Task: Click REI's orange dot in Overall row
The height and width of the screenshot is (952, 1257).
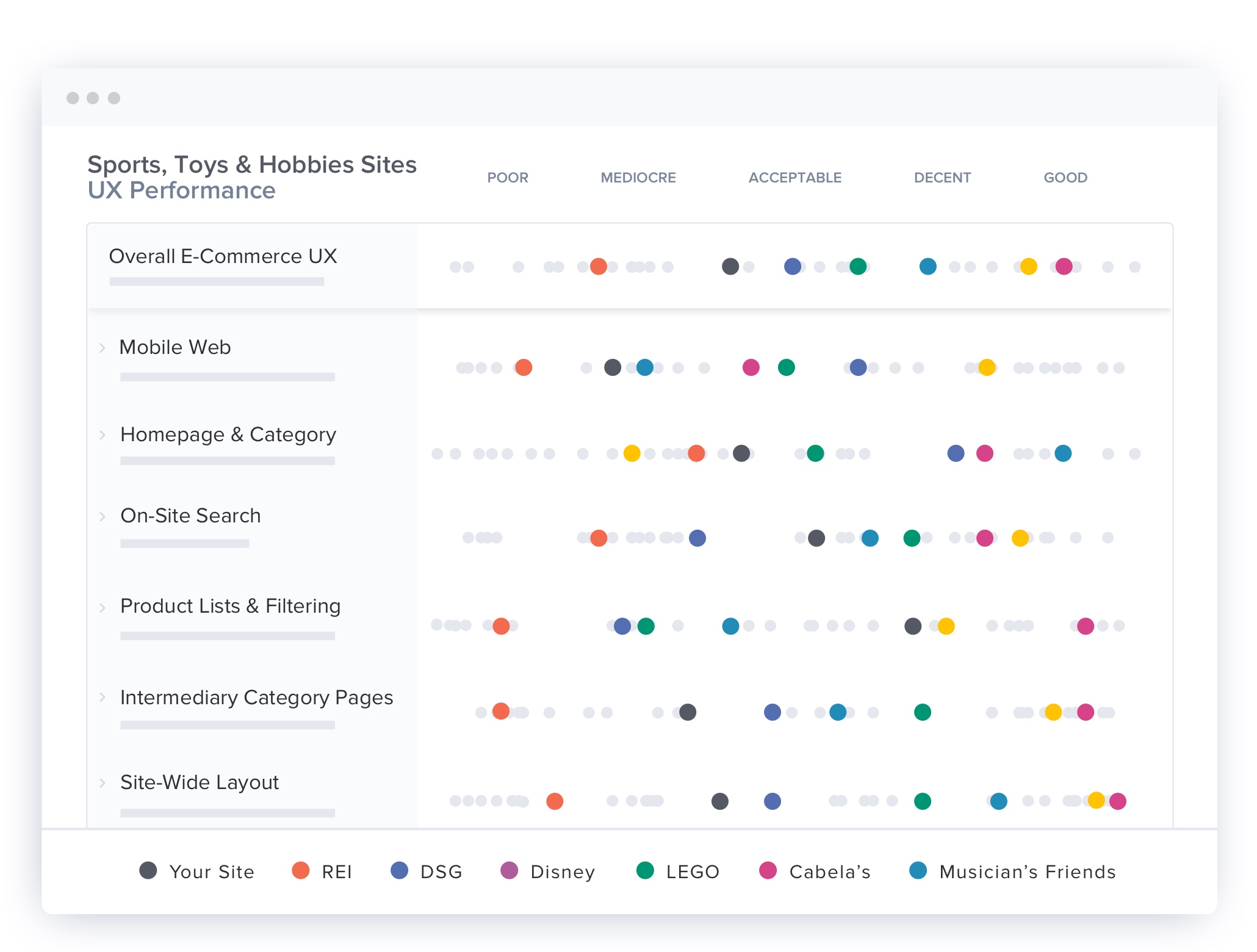Action: (x=599, y=267)
